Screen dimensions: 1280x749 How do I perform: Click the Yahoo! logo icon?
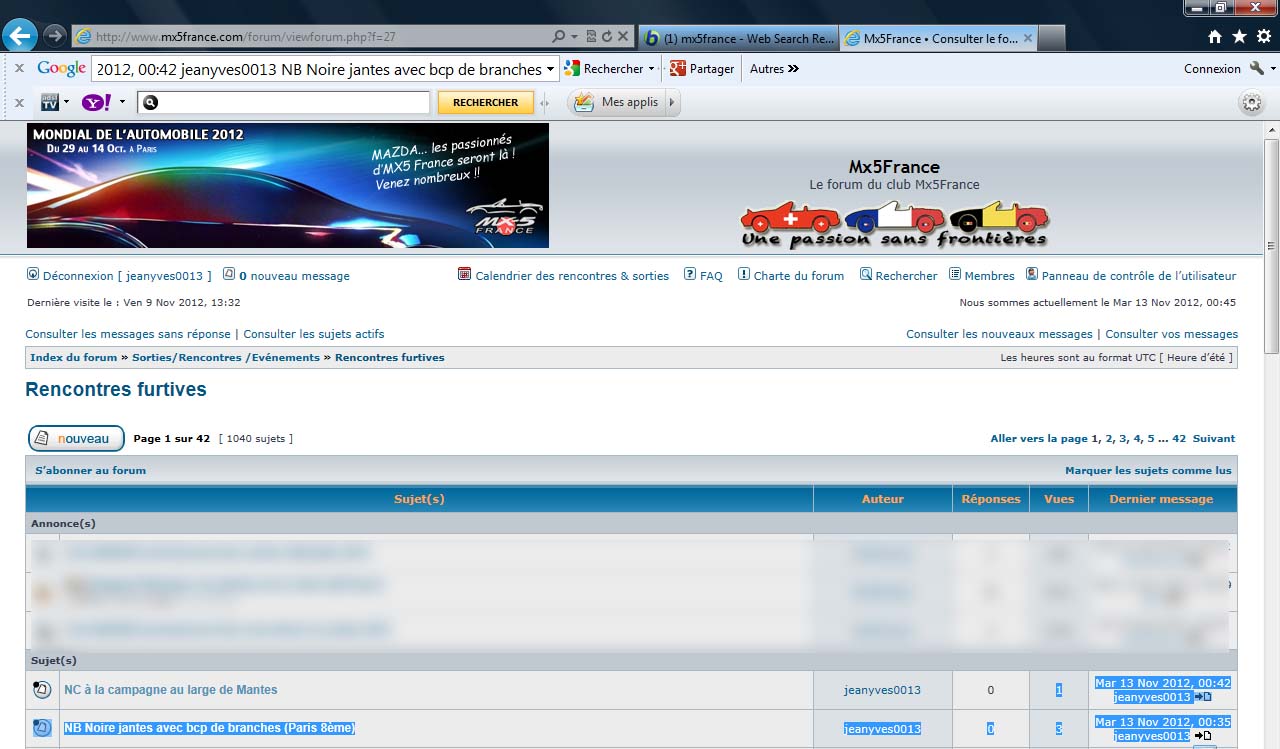[x=97, y=102]
